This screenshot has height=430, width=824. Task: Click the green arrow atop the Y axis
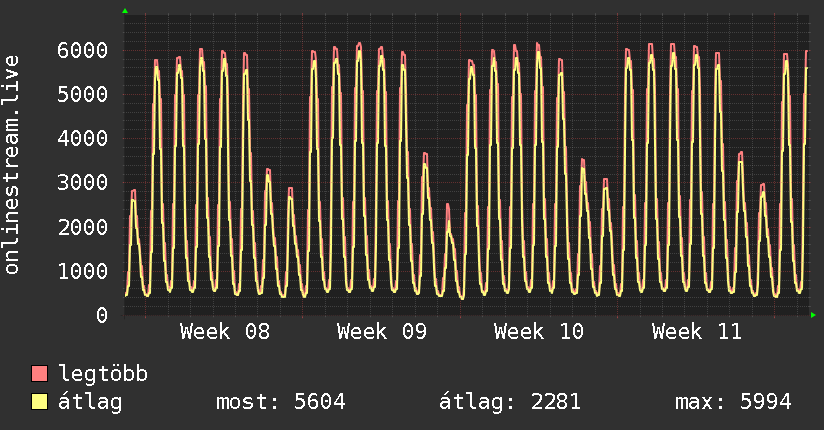(x=125, y=11)
